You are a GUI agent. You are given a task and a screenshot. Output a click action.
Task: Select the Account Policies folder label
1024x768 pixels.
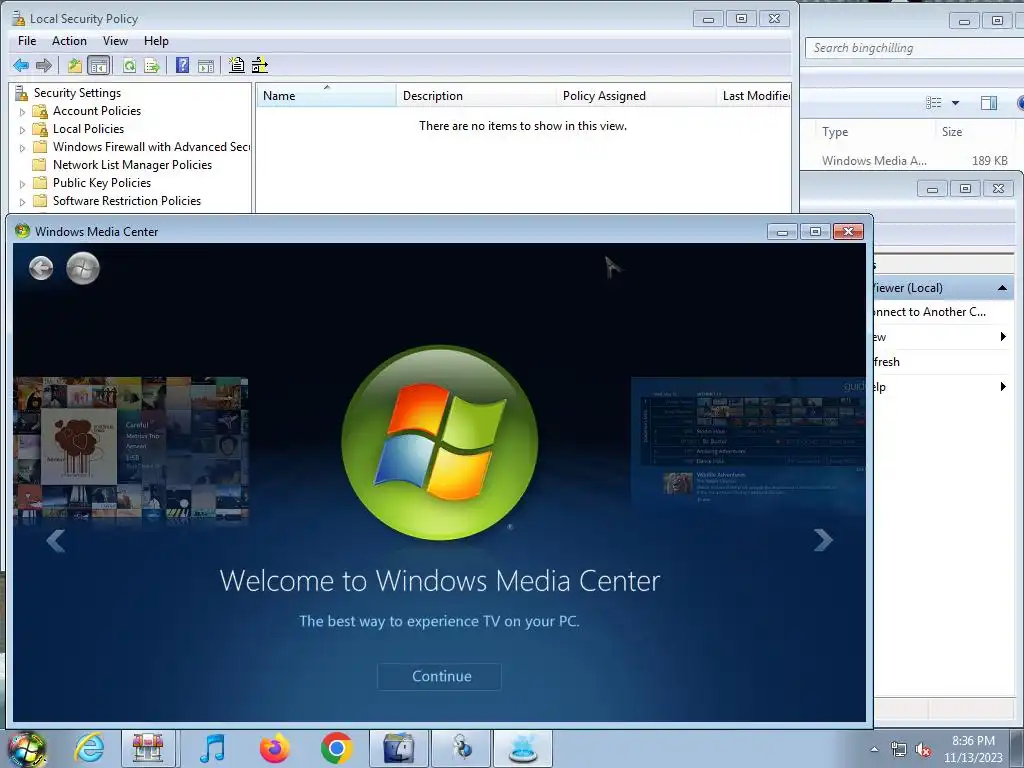click(x=97, y=111)
